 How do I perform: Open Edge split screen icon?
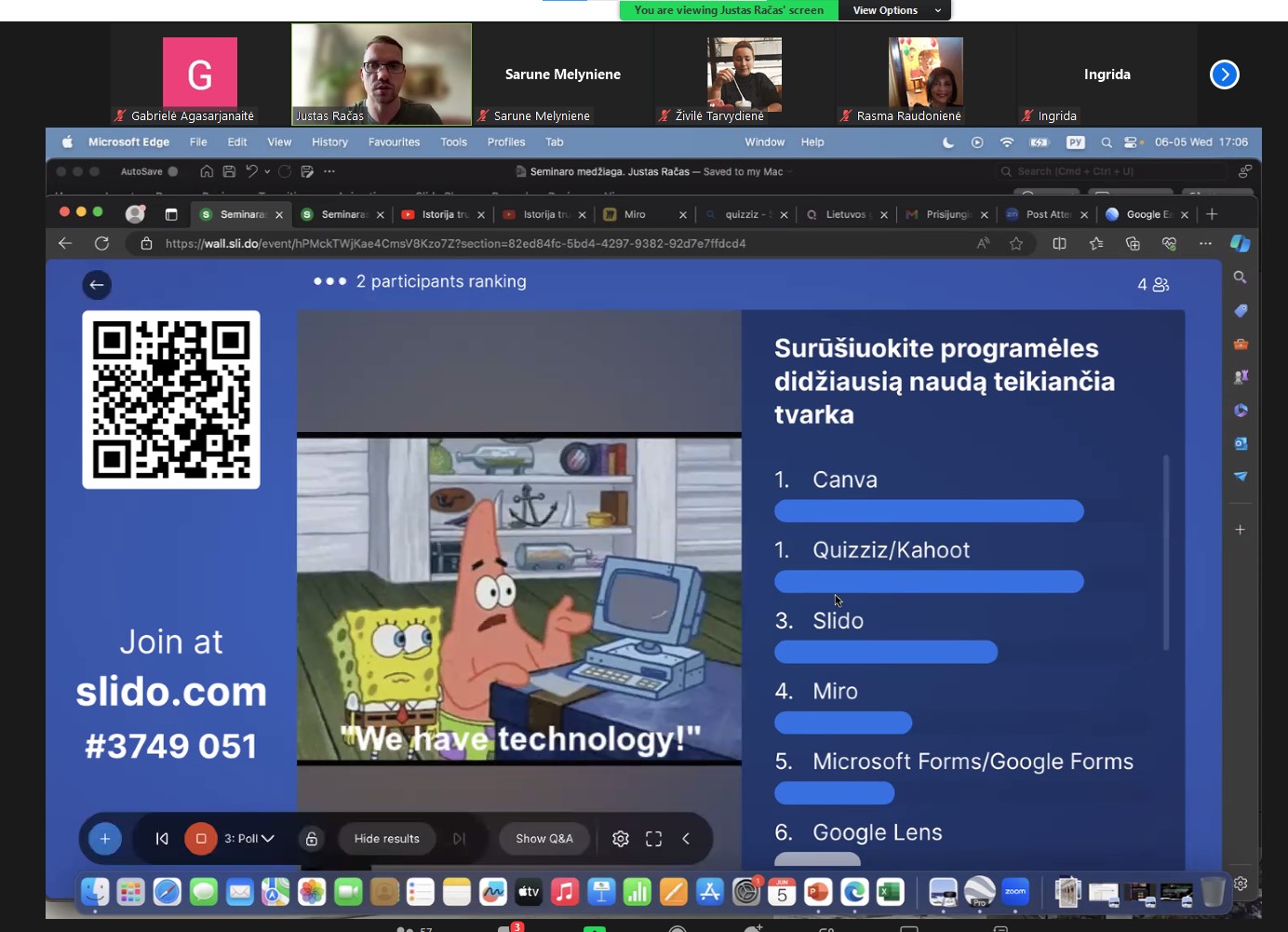pyautogui.click(x=1059, y=243)
